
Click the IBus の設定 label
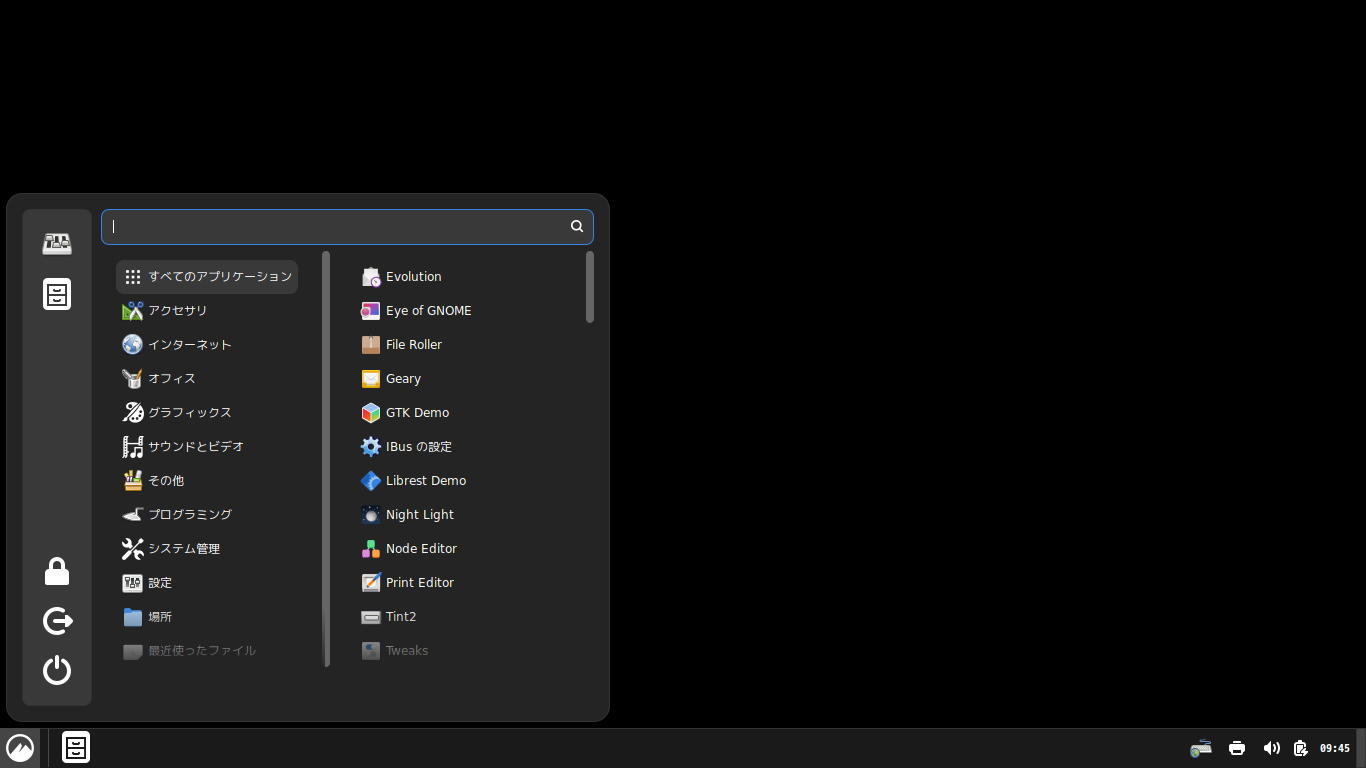(x=419, y=447)
